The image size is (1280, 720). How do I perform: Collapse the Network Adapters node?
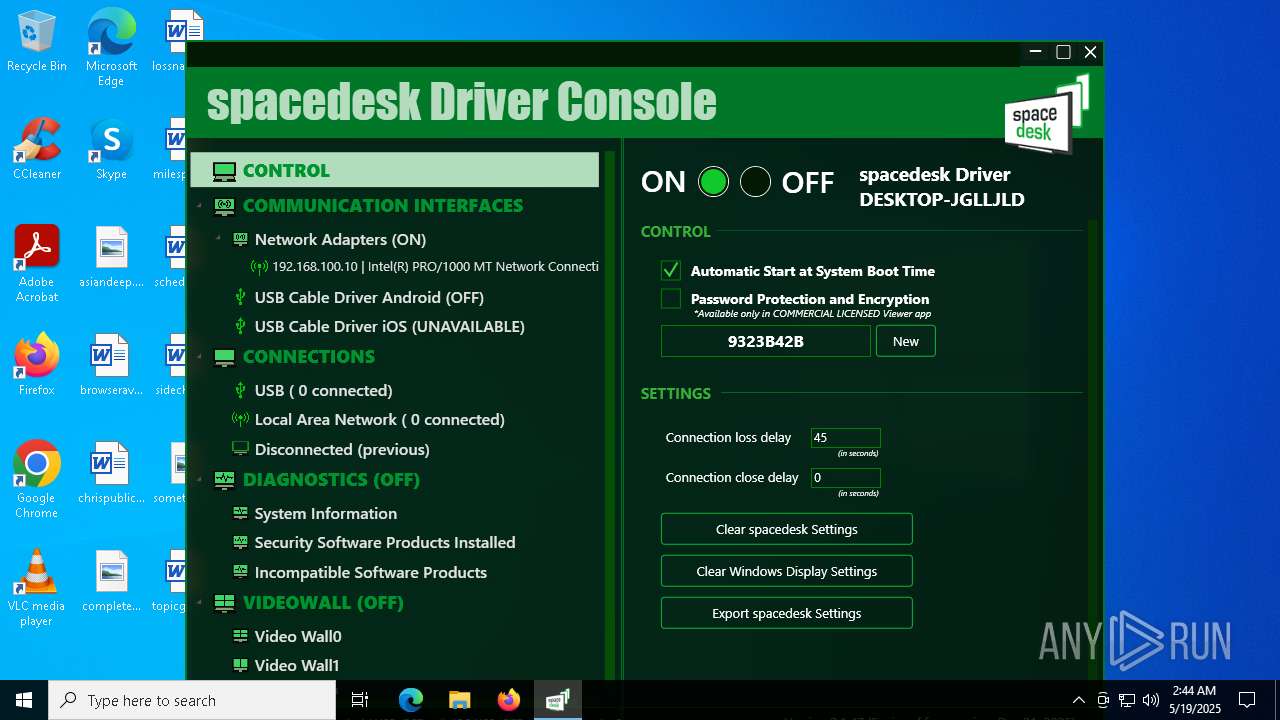[x=219, y=239]
